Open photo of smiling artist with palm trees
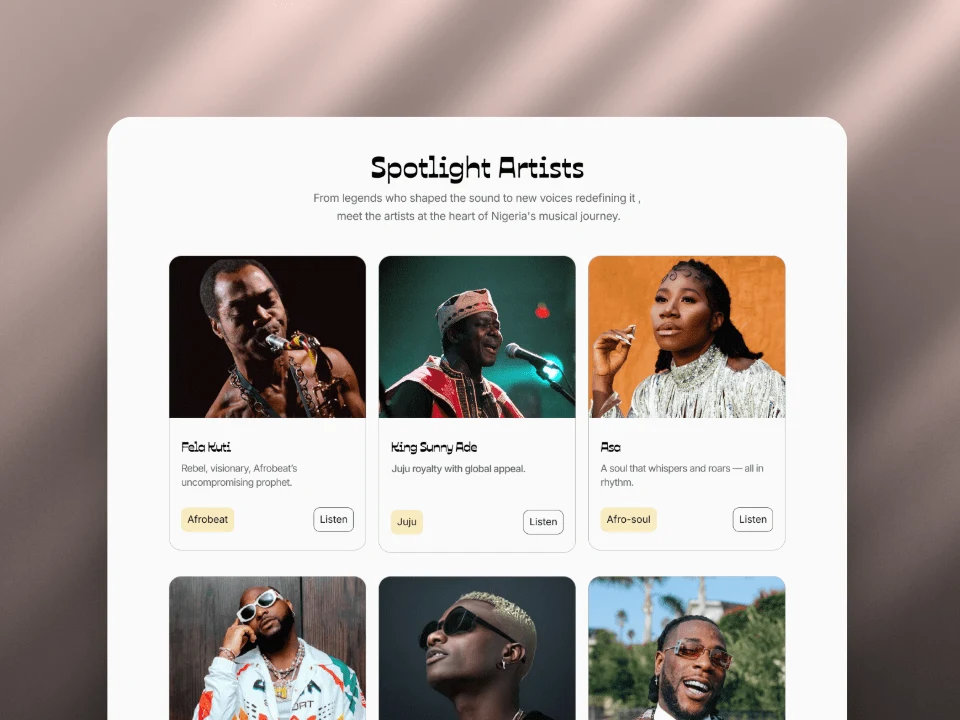 [x=687, y=648]
